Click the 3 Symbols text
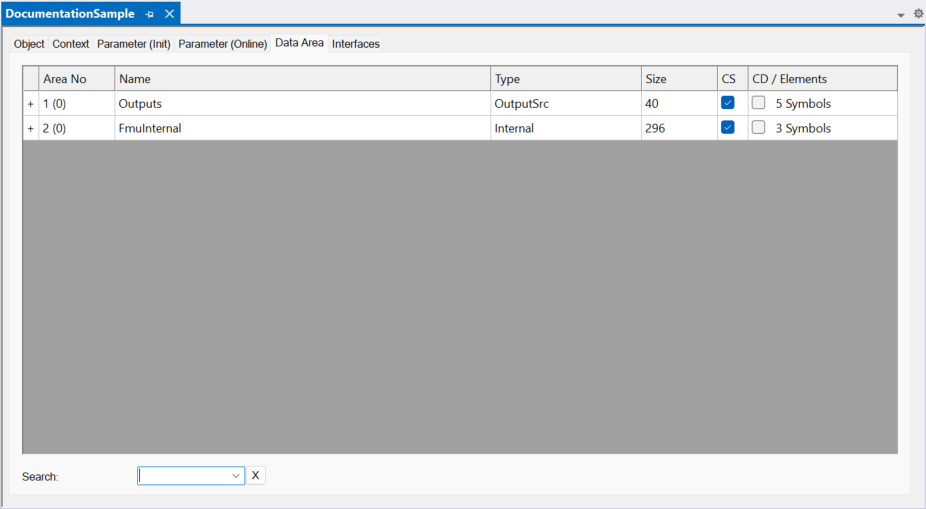The height and width of the screenshot is (509, 926). [803, 129]
